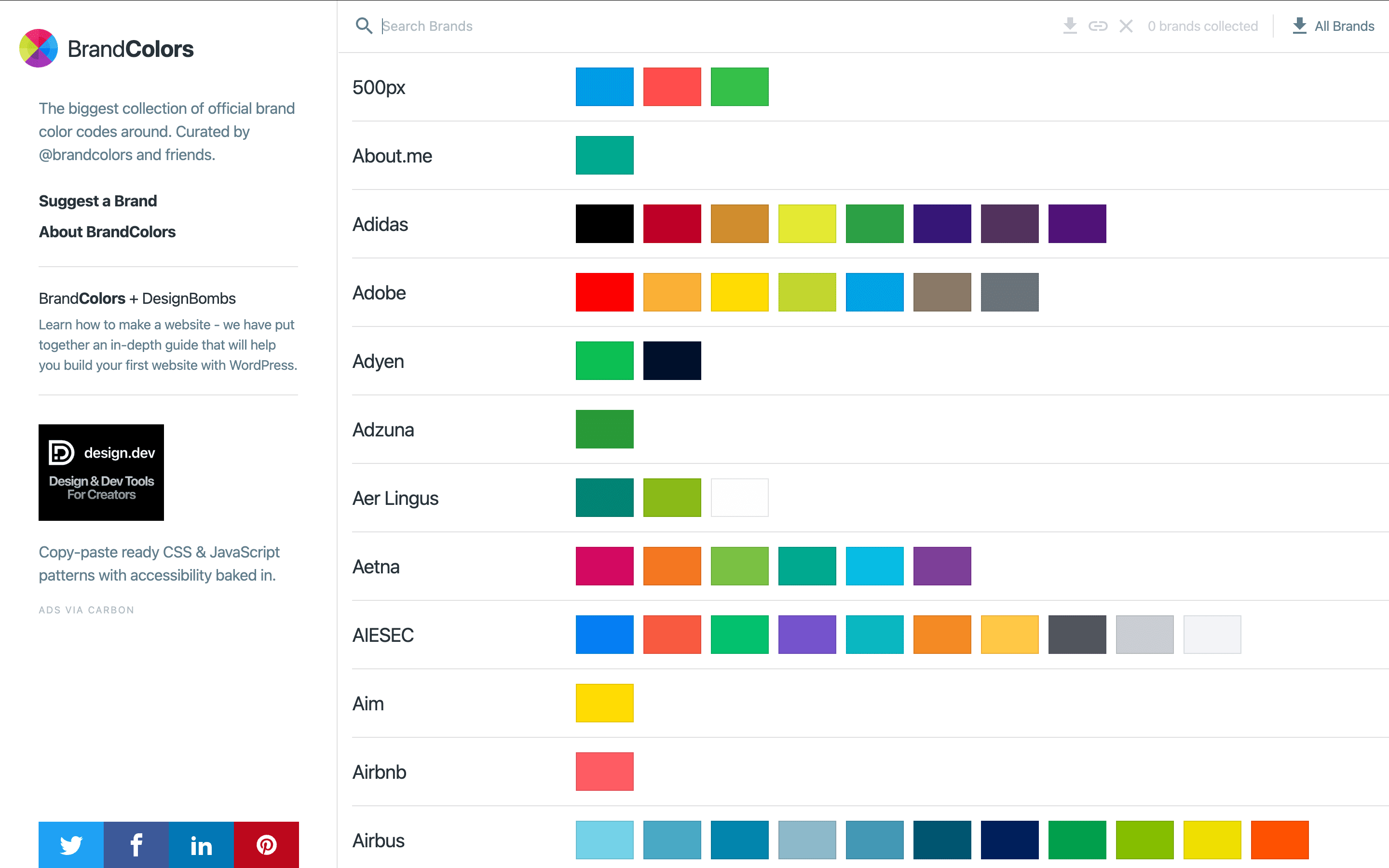Click the search magnifier icon
The width and height of the screenshot is (1389, 868).
pos(364,26)
